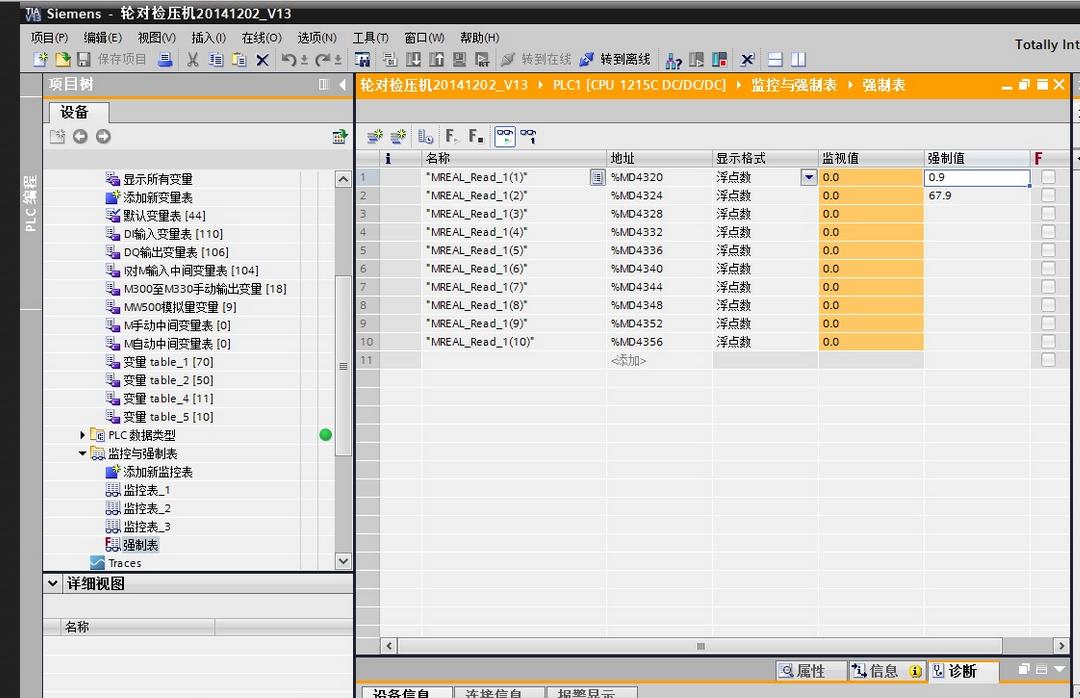The height and width of the screenshot is (698, 1080).
Task: Toggle force checkbox for MREAL_Read_1(10) row
Action: click(1048, 342)
